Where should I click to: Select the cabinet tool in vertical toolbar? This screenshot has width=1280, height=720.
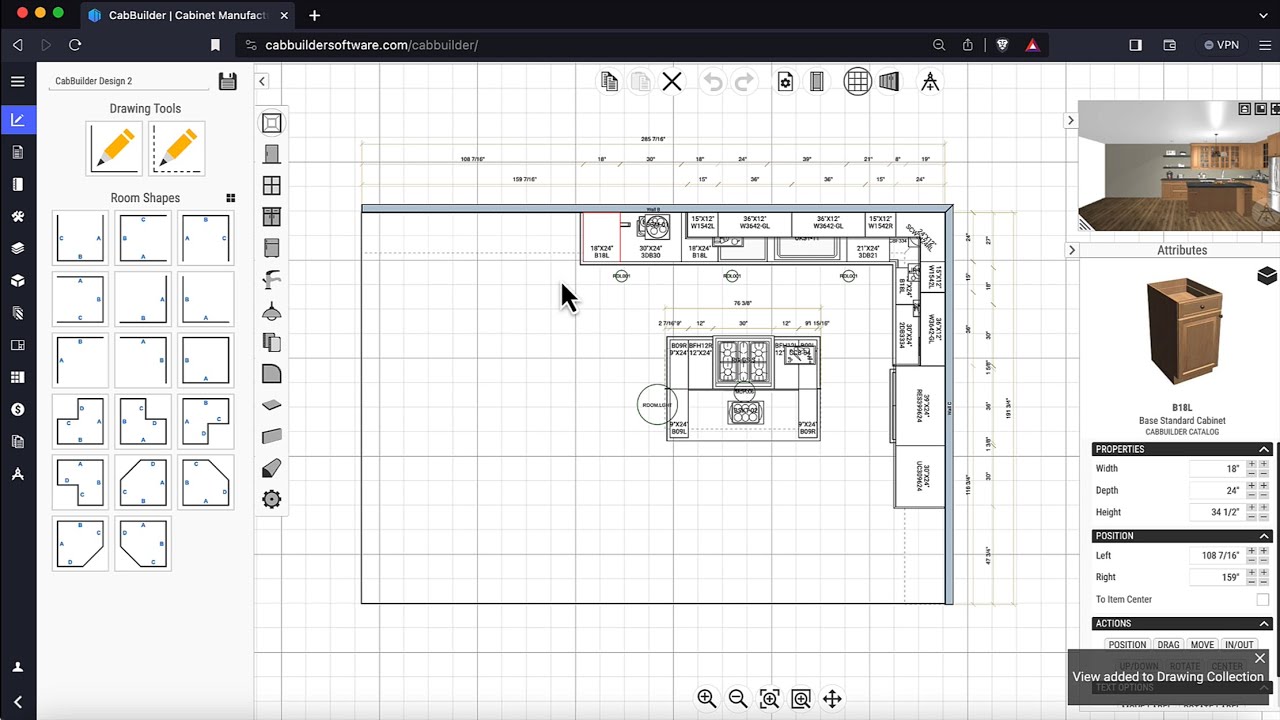[x=271, y=217]
